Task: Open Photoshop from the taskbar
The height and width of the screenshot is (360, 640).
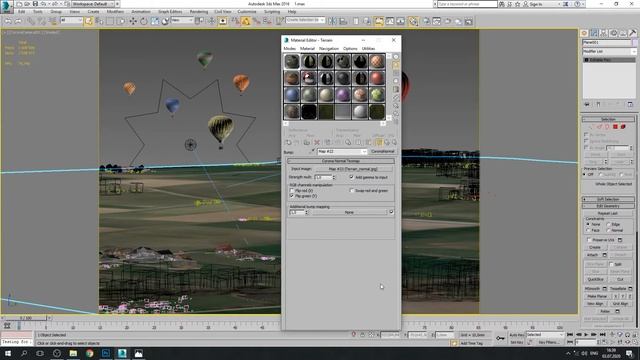Action: (106, 353)
